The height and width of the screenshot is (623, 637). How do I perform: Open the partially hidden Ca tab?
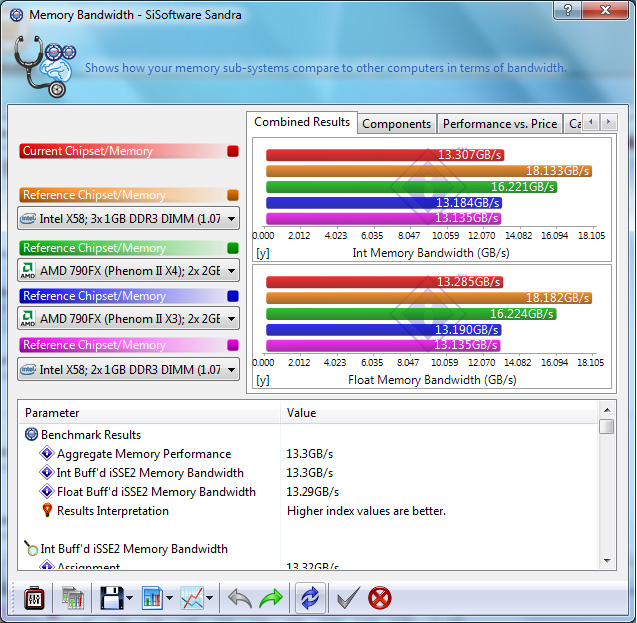click(574, 124)
